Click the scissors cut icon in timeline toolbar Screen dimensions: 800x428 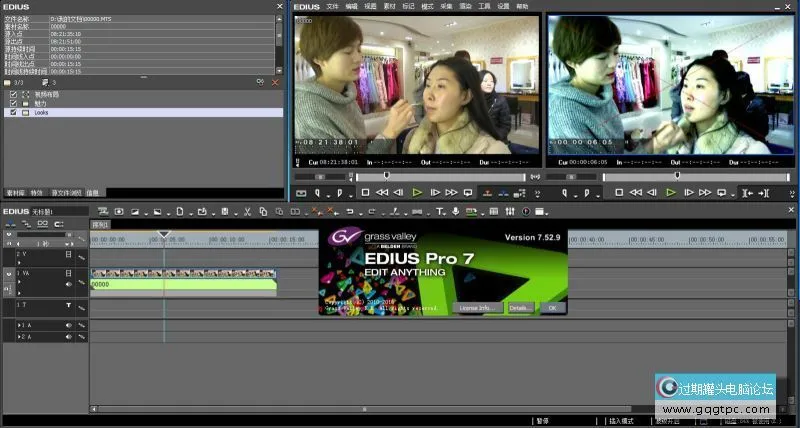click(x=247, y=211)
